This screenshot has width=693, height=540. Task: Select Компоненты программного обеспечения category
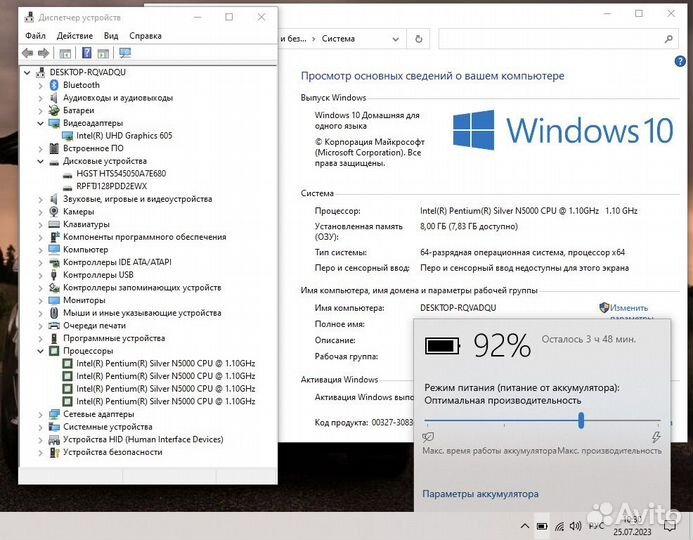145,237
